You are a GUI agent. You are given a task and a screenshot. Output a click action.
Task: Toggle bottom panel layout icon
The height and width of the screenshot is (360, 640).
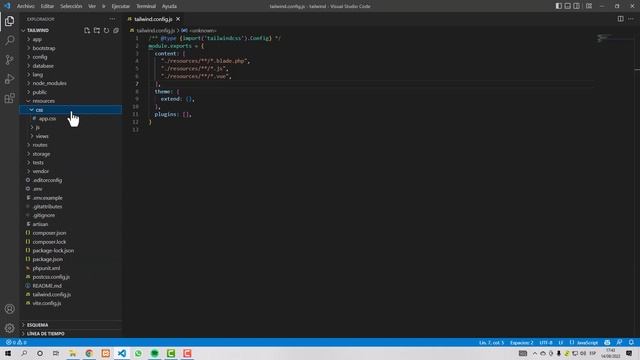click(567, 6)
